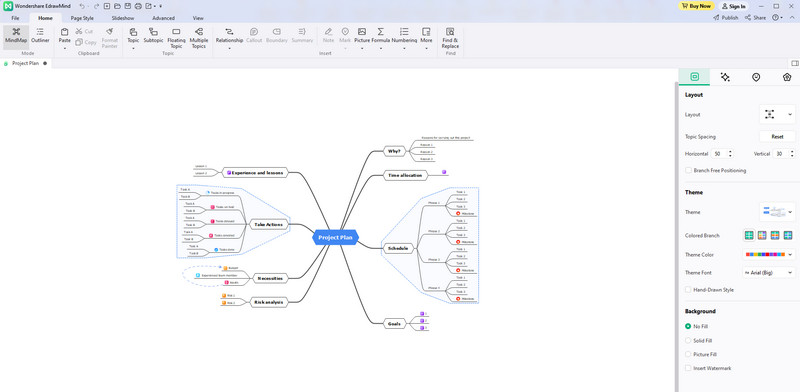Screen dimensions: 800x392
Task: Insert a Formula
Action: 381,38
